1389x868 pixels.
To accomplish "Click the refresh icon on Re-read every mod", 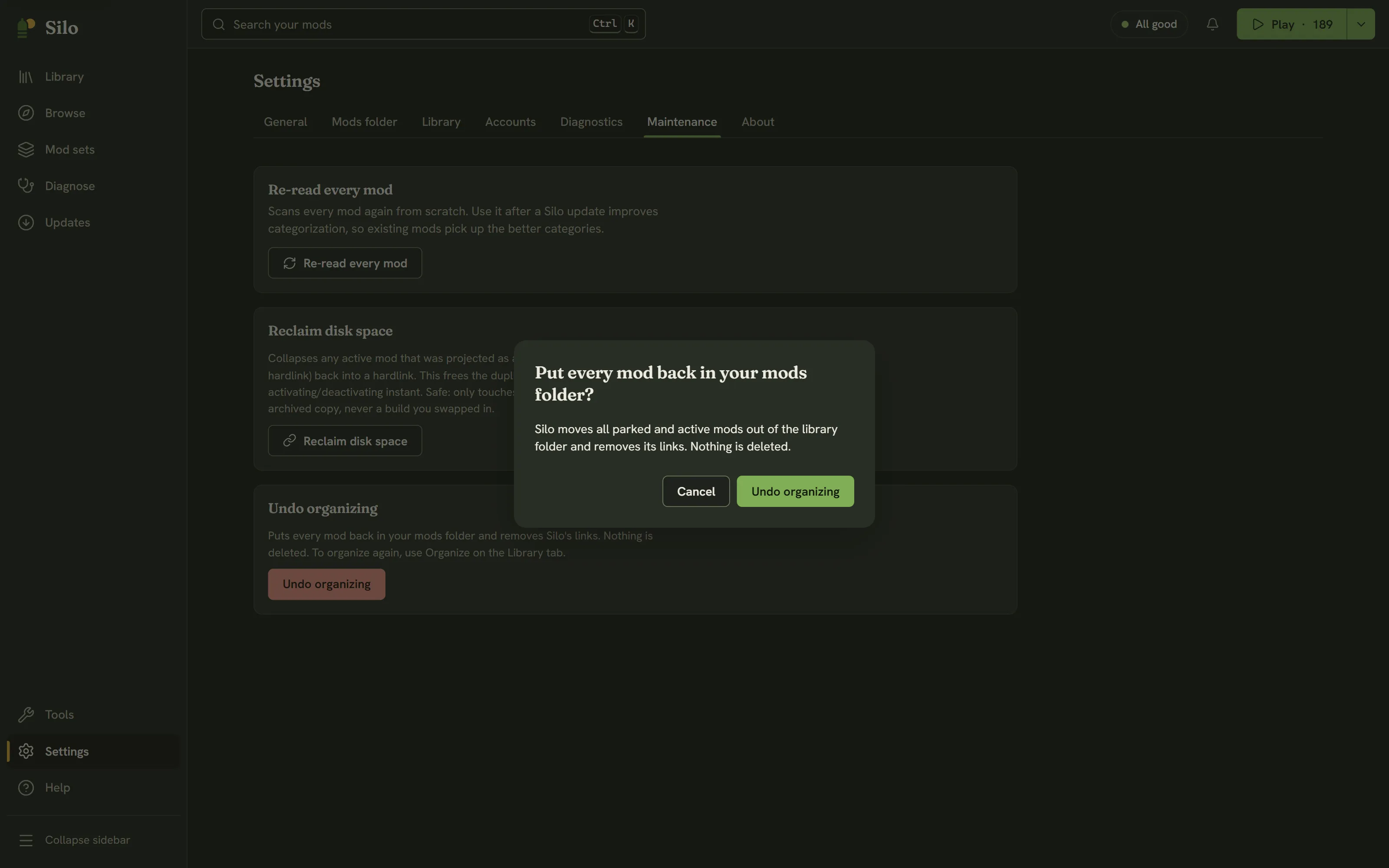I will [289, 263].
